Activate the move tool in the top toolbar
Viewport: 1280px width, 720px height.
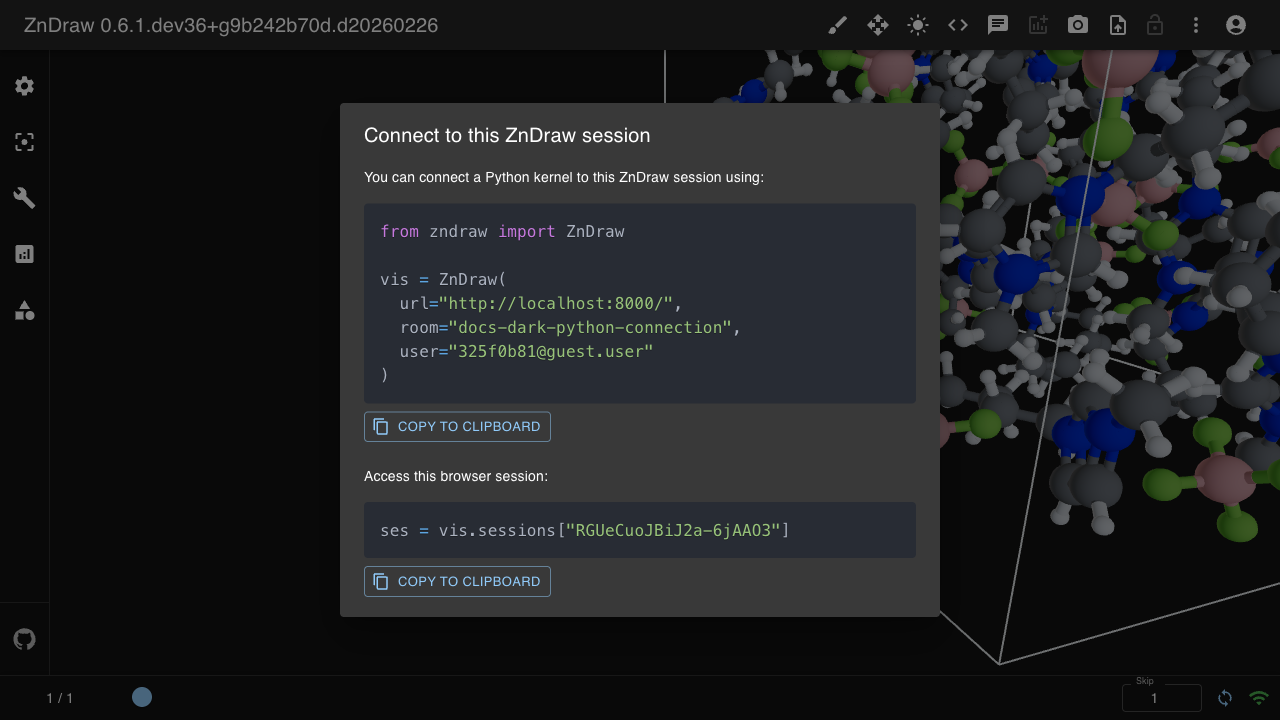tap(877, 25)
